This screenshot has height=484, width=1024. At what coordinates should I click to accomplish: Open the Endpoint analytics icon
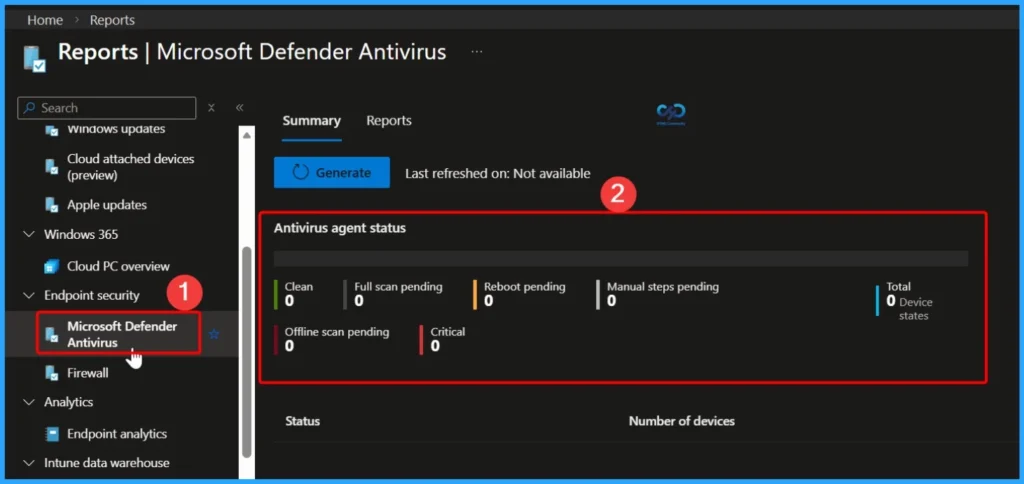52,434
